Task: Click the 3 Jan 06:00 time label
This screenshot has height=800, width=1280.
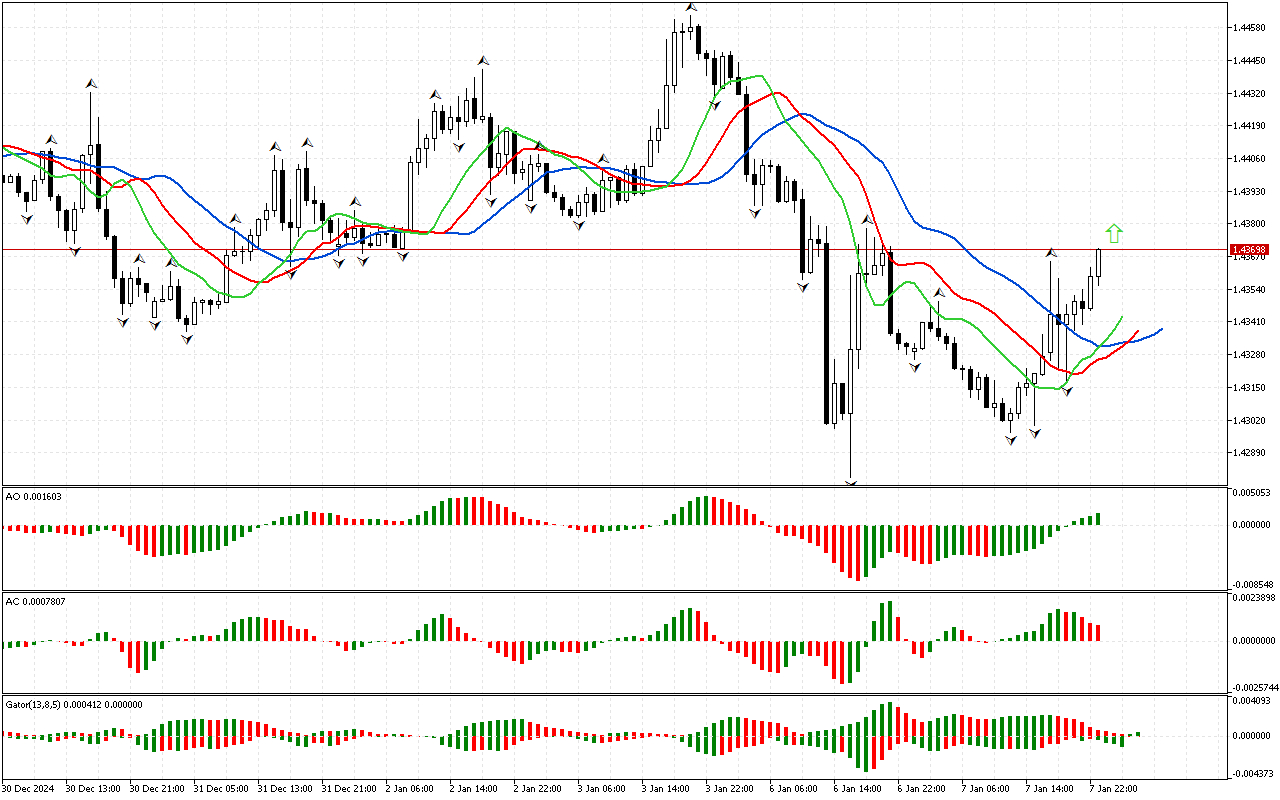Action: 604,789
